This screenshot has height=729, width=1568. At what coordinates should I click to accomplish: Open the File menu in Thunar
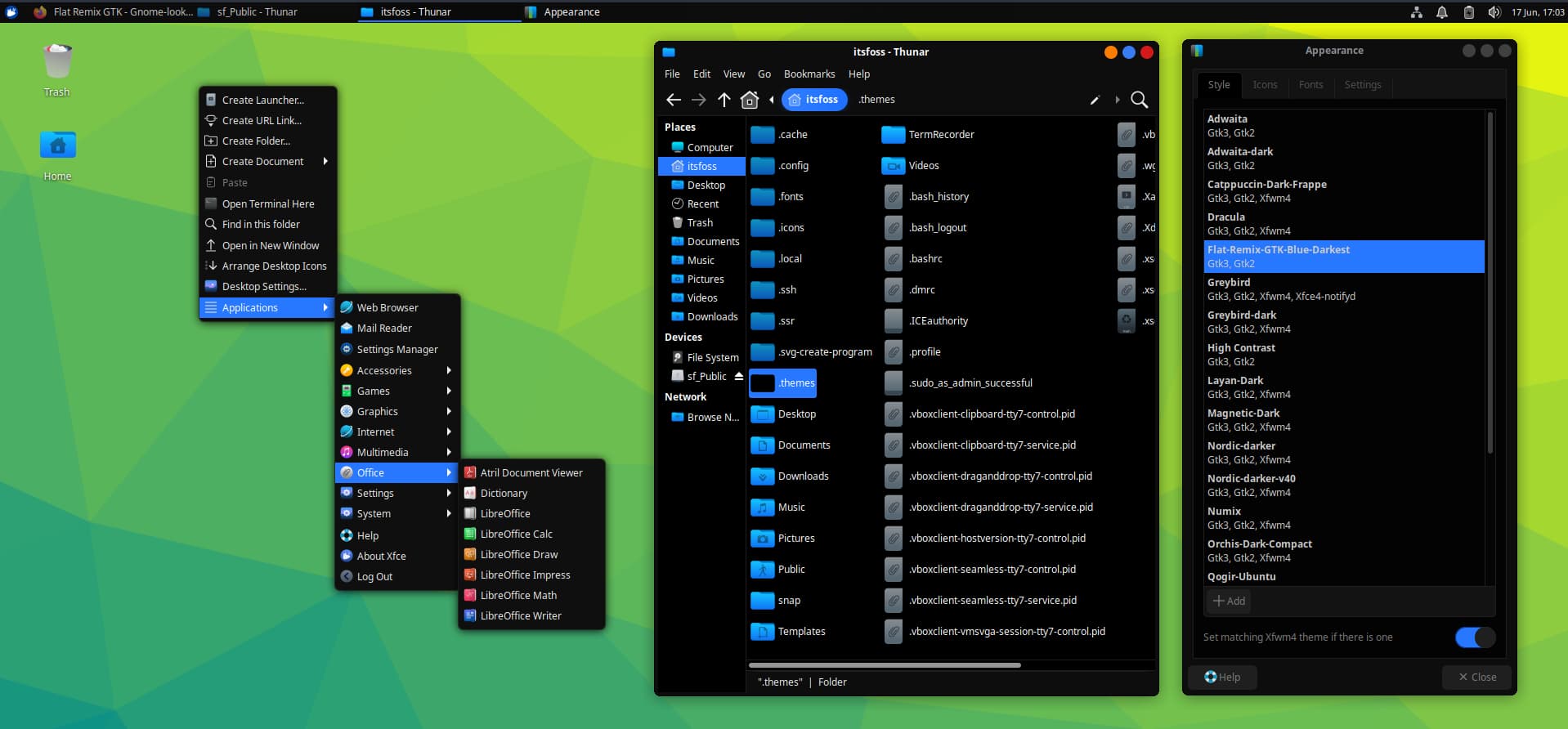672,74
